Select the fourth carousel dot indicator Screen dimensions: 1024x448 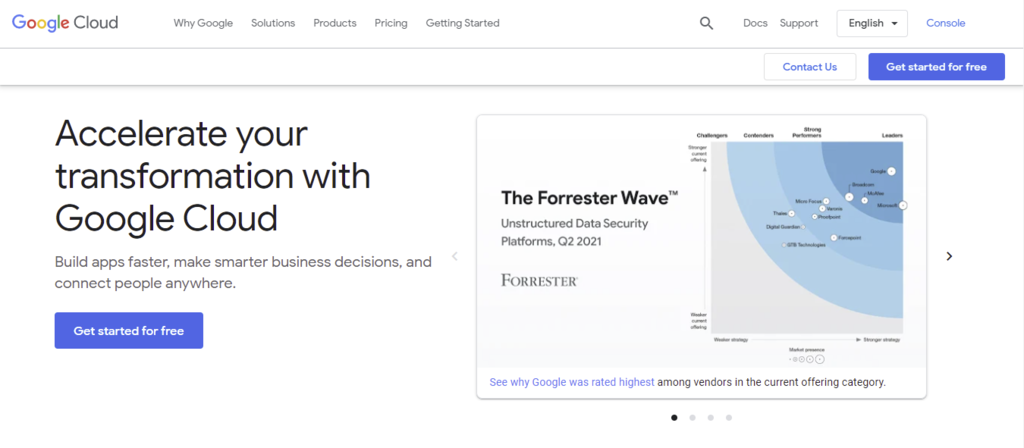click(729, 417)
